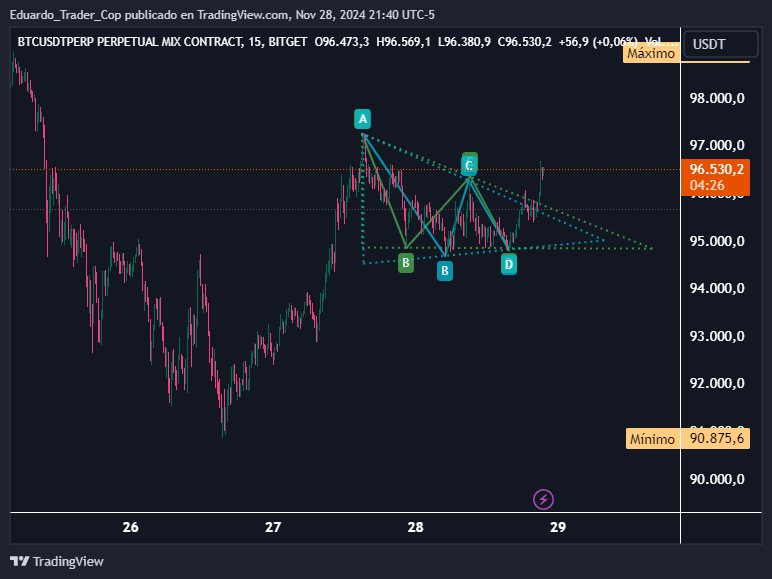Click date 29 on the time axis
Viewport: 772px width, 579px height.
coord(557,527)
